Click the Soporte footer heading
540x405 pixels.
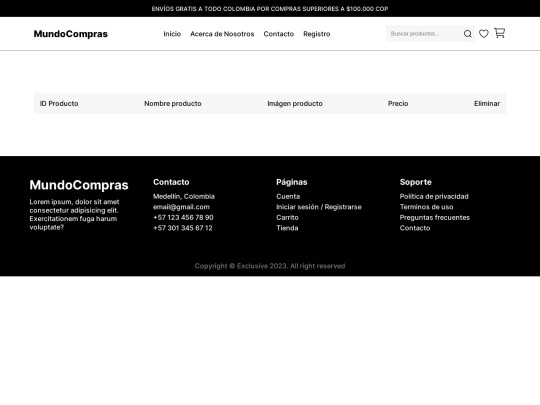coord(415,182)
